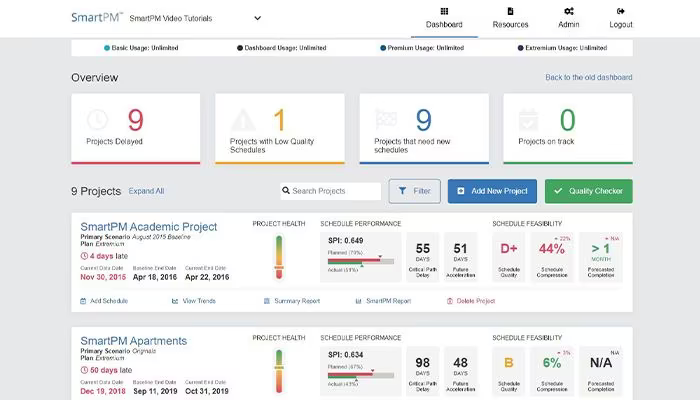This screenshot has height=400, width=700.
Task: Click the SmartPM Report bar icon
Action: tap(358, 301)
